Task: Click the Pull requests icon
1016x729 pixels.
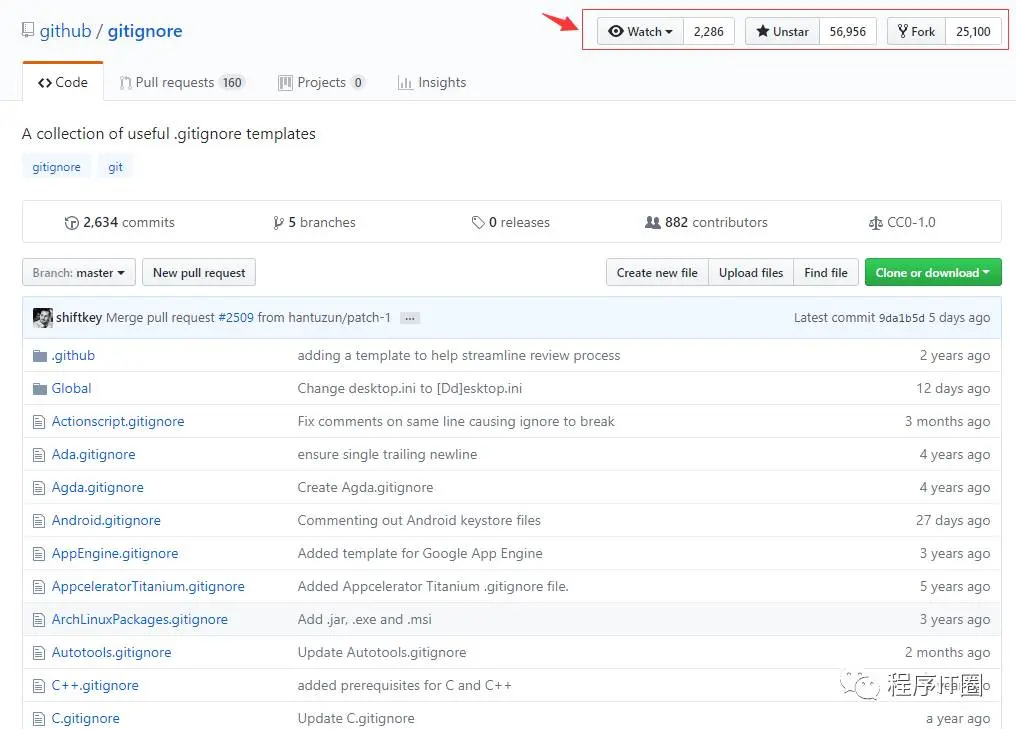Action: (x=126, y=83)
